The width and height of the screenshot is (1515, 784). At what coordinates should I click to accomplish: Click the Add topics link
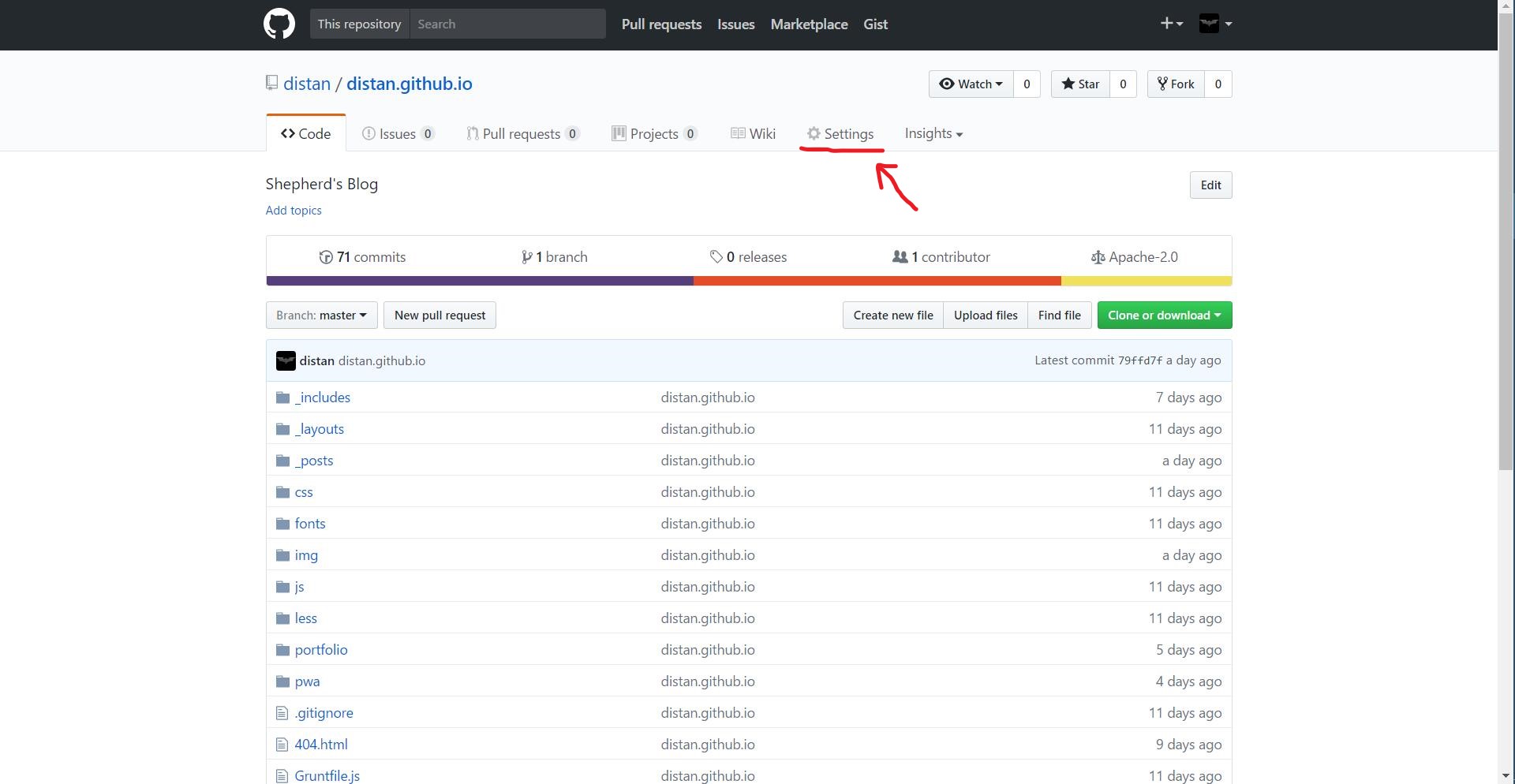[x=294, y=210]
